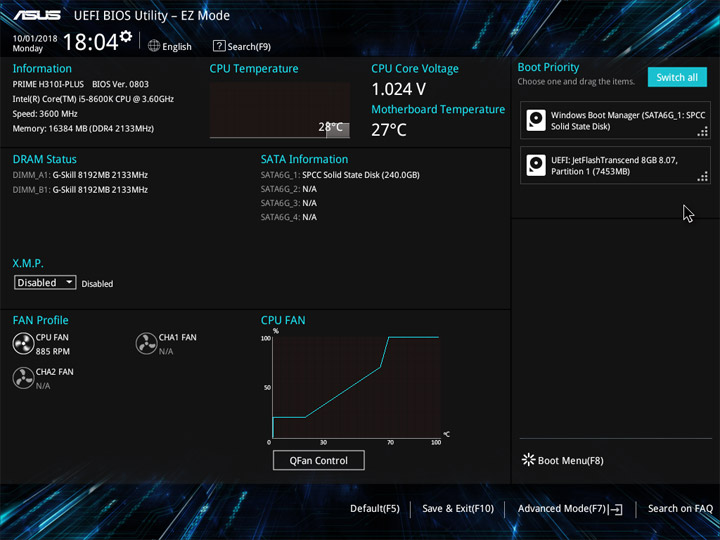
Task: Click the date 10/01/2018 Monday
Action: 34,43
